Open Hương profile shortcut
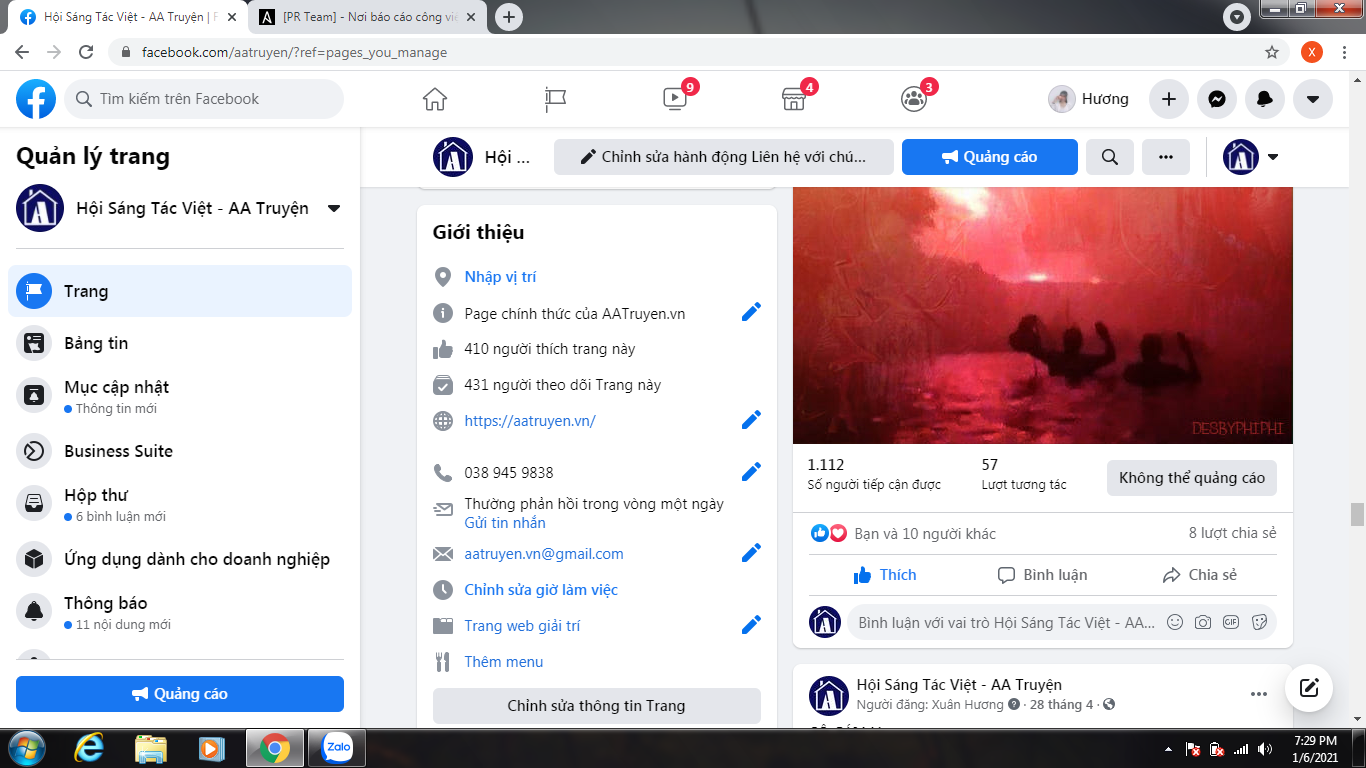The height and width of the screenshot is (768, 1366). [x=1089, y=99]
